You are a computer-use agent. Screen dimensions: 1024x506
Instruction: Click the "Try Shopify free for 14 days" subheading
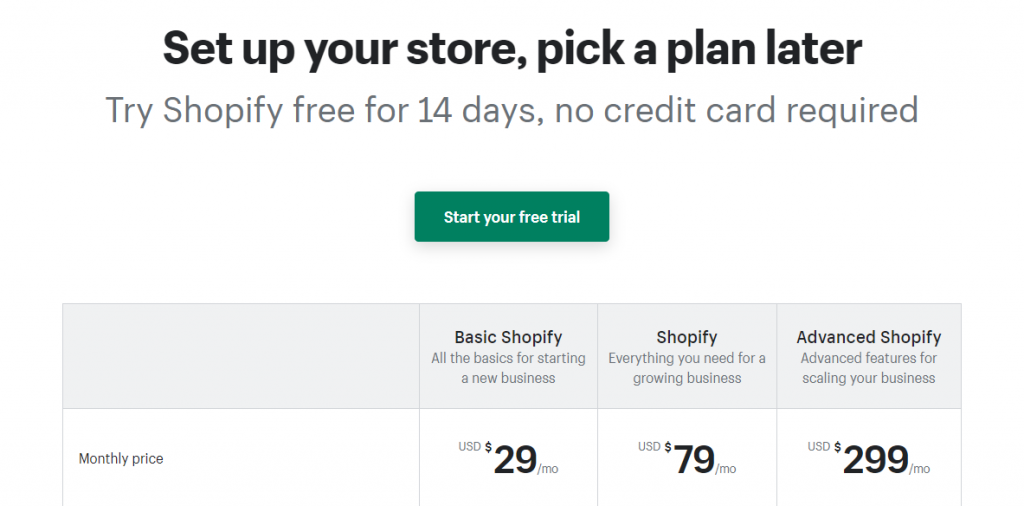coord(512,109)
